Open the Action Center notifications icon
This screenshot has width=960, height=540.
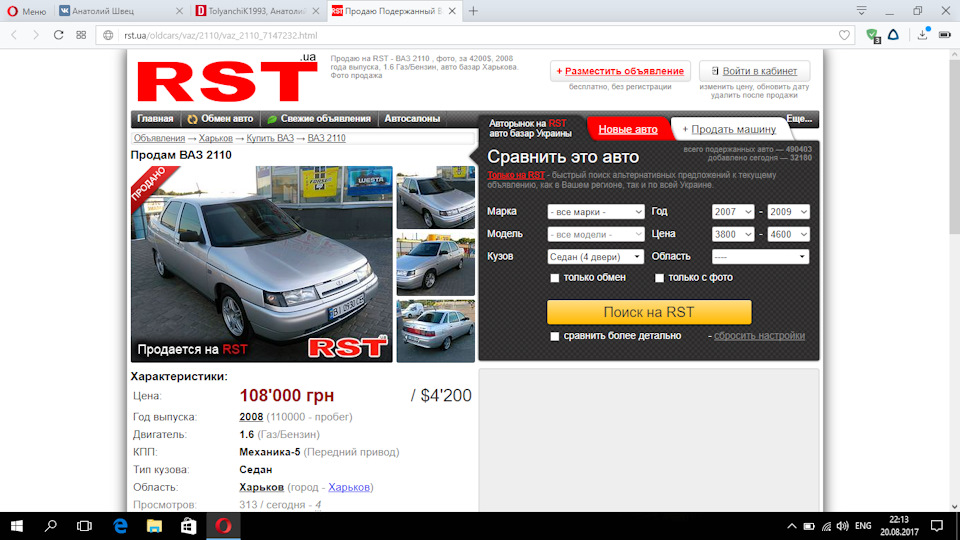point(937,526)
